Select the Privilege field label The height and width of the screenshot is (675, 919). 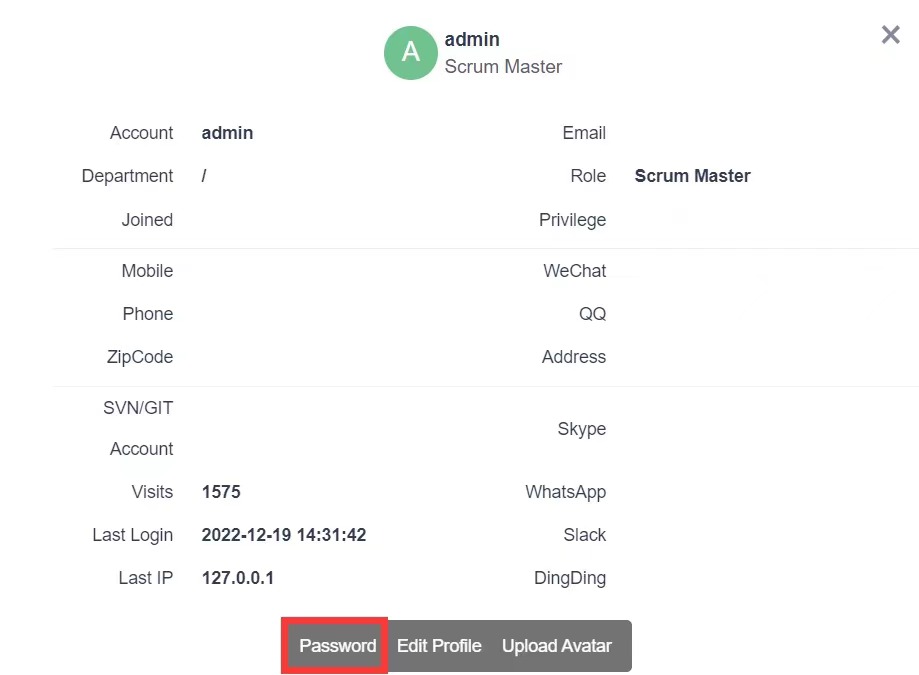click(x=572, y=220)
